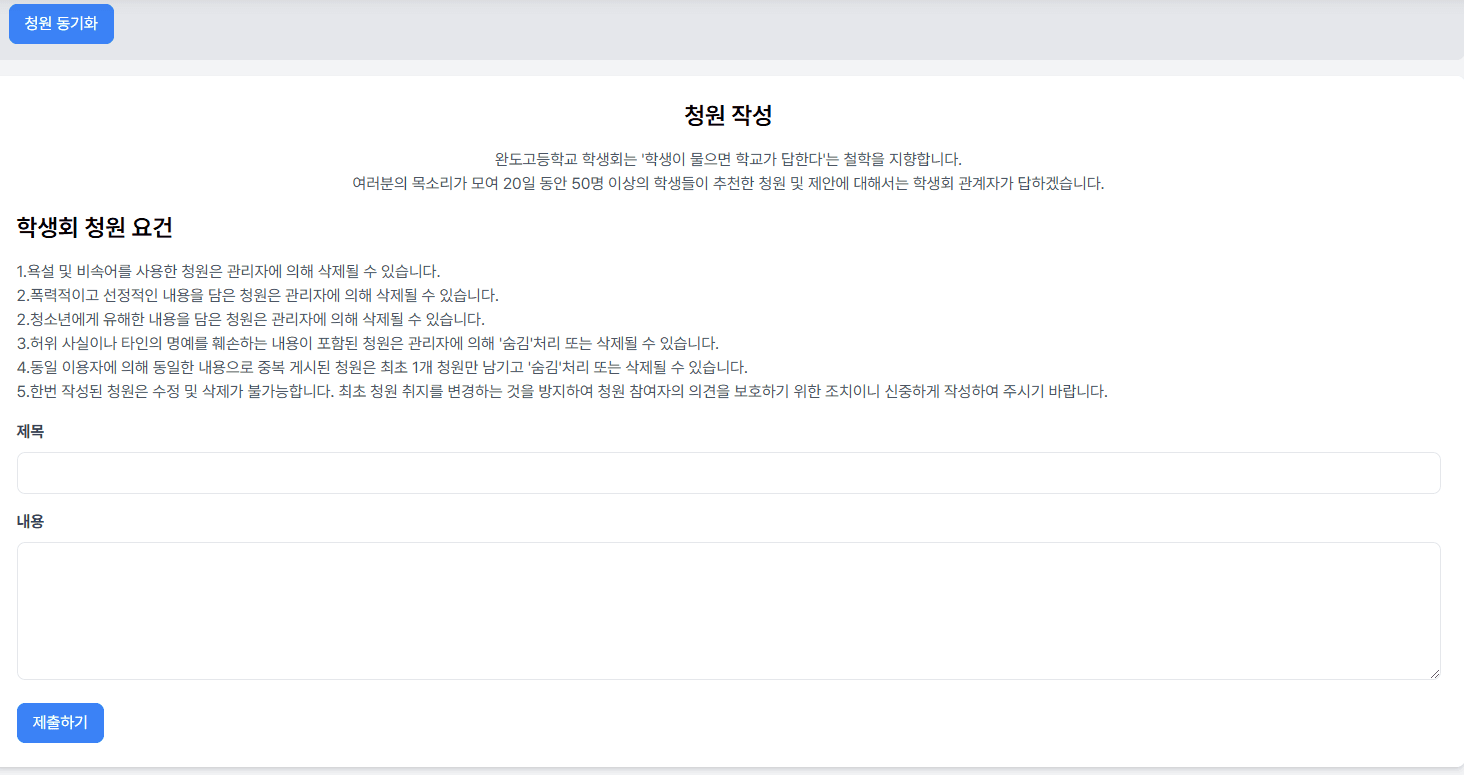
Task: Click the rule about 폭력적이고 선정적인 내용
Action: tap(257, 295)
